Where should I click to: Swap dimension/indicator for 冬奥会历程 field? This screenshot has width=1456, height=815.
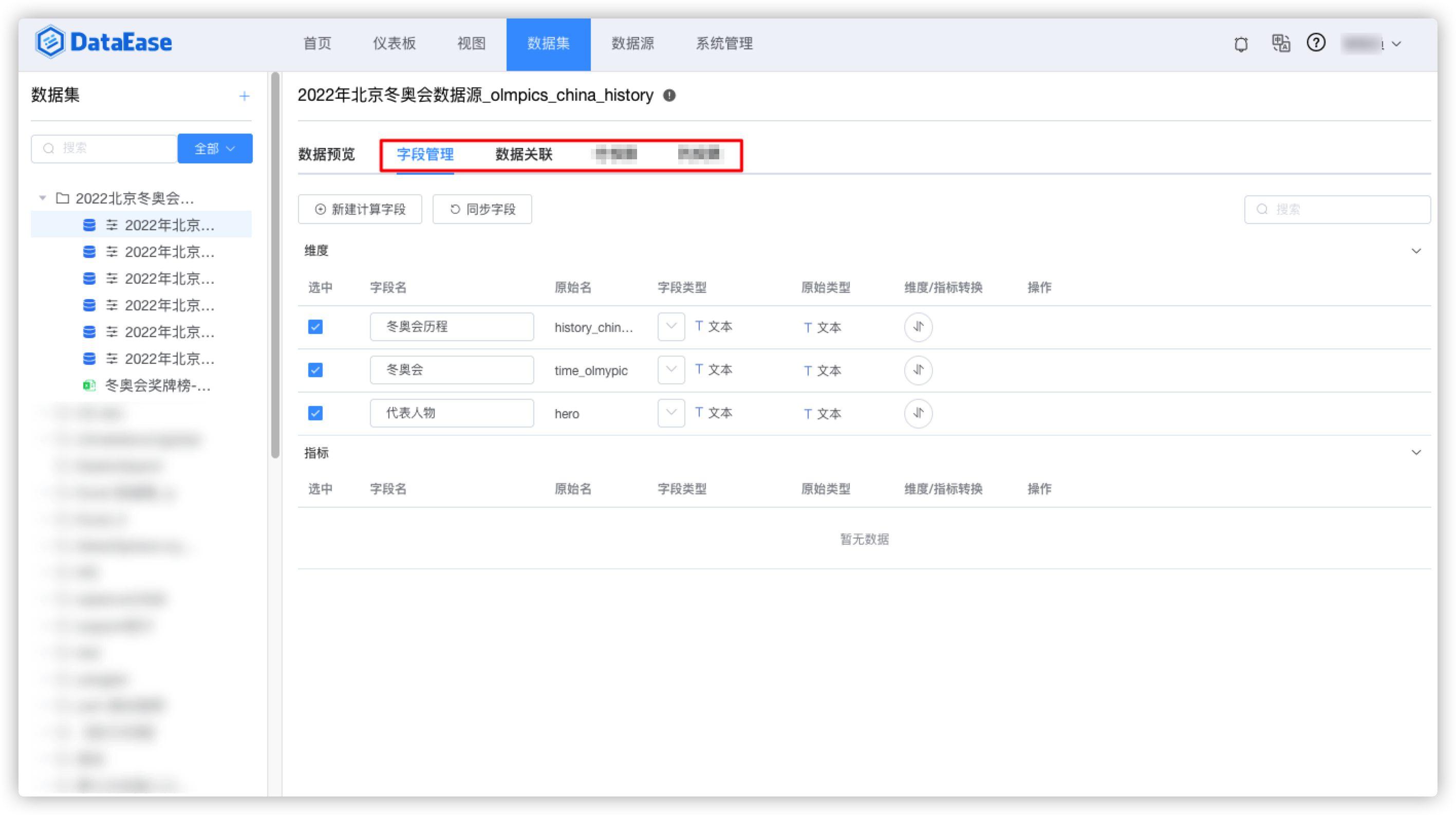click(918, 327)
